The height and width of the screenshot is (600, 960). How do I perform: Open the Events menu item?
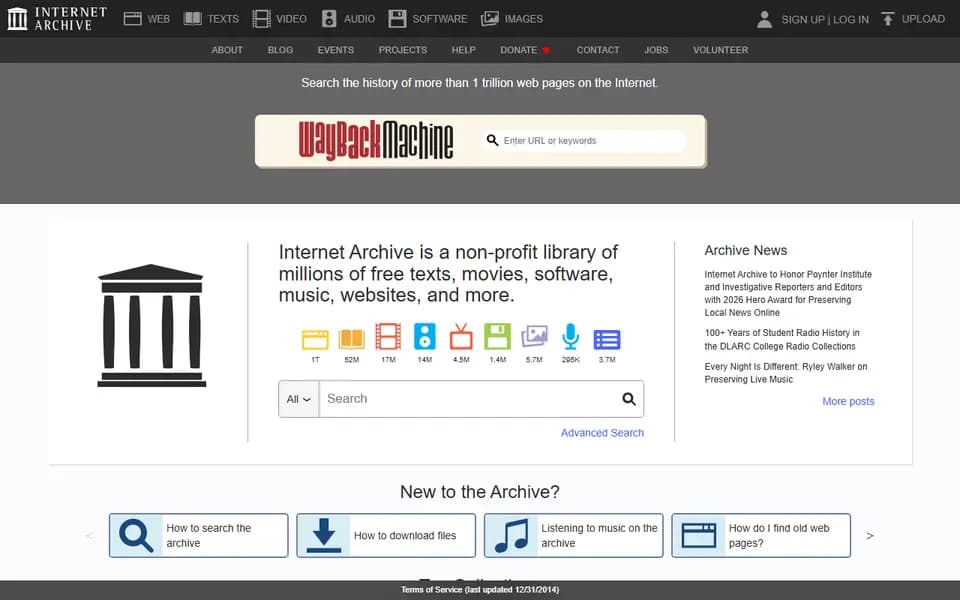click(336, 50)
